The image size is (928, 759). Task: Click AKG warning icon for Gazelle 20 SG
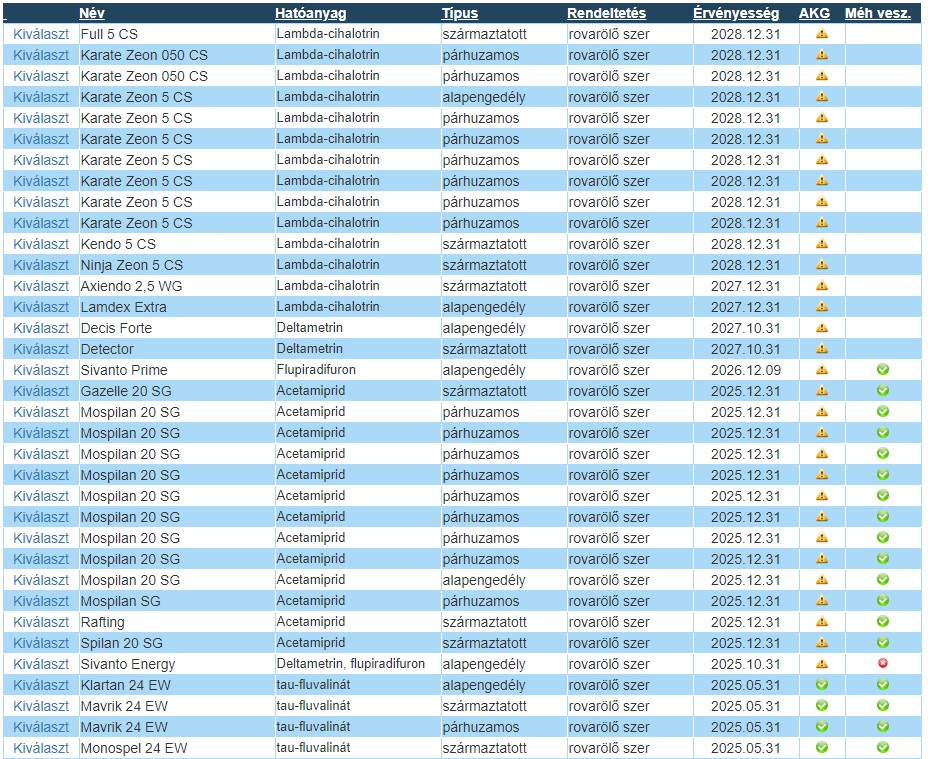click(821, 391)
